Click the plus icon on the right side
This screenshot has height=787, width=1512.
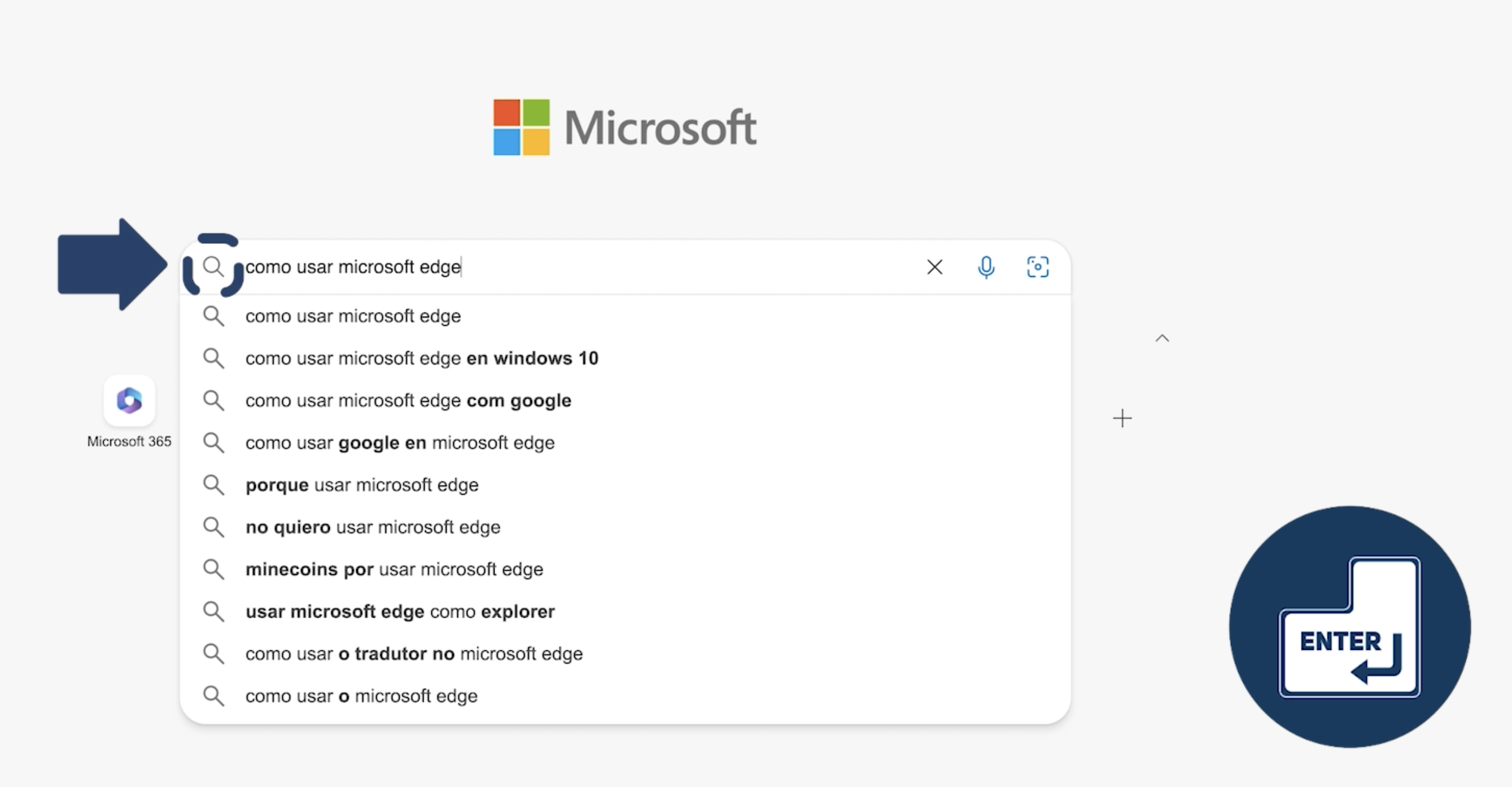(x=1122, y=418)
